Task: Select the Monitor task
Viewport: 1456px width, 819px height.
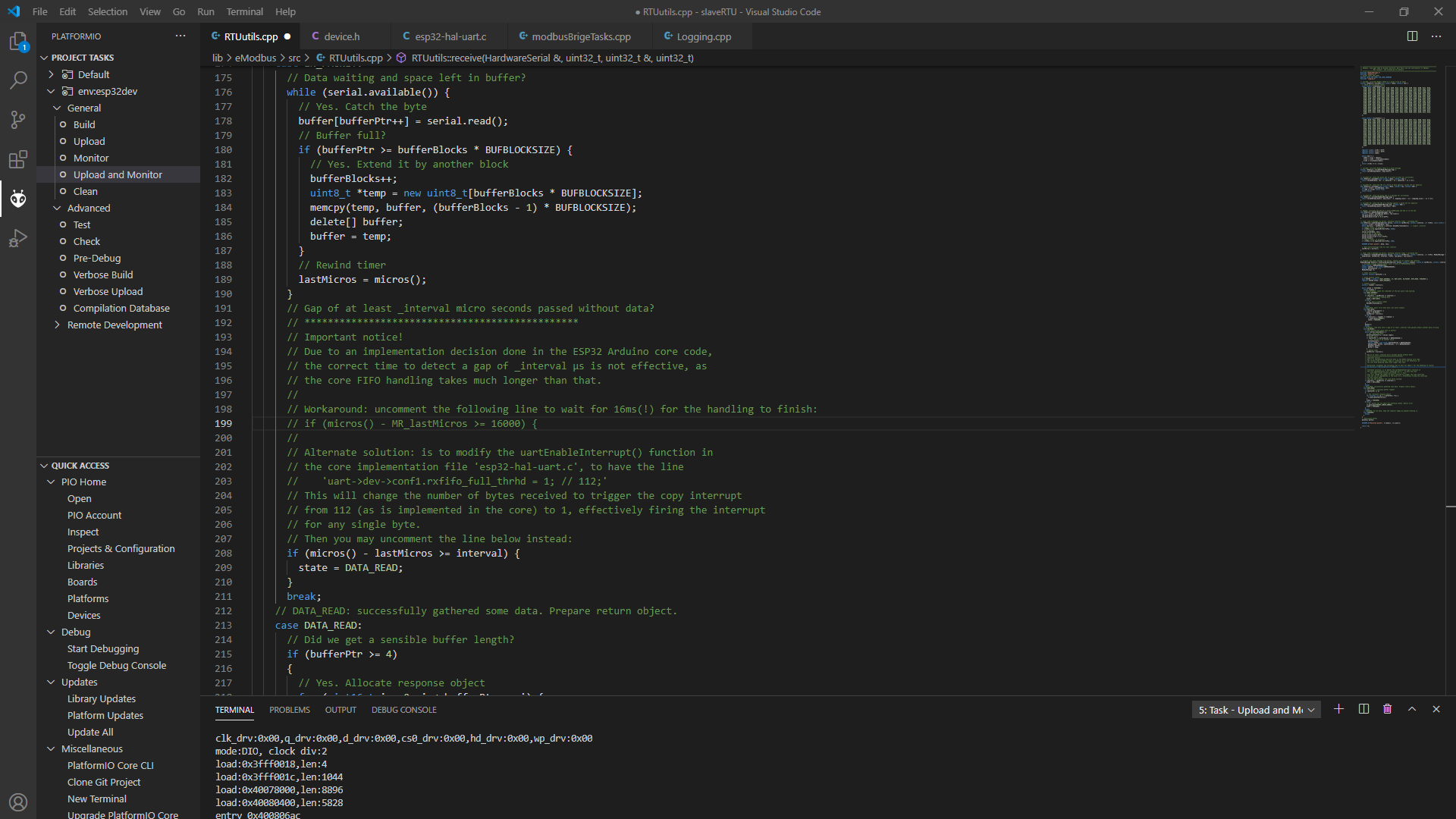Action: [x=90, y=158]
